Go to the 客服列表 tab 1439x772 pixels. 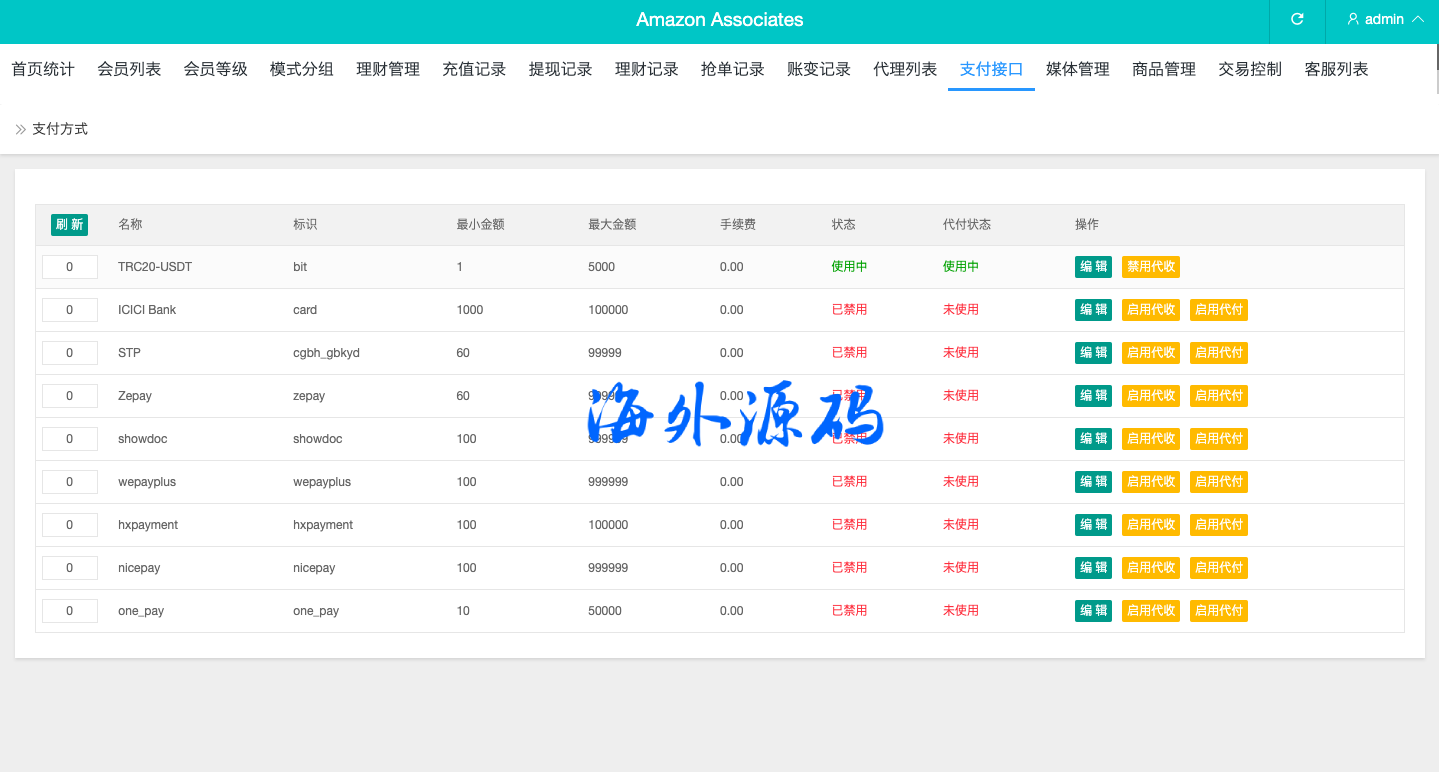pos(1336,69)
